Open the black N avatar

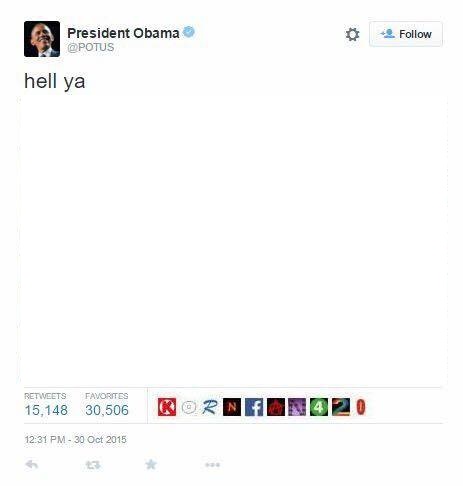click(x=232, y=407)
